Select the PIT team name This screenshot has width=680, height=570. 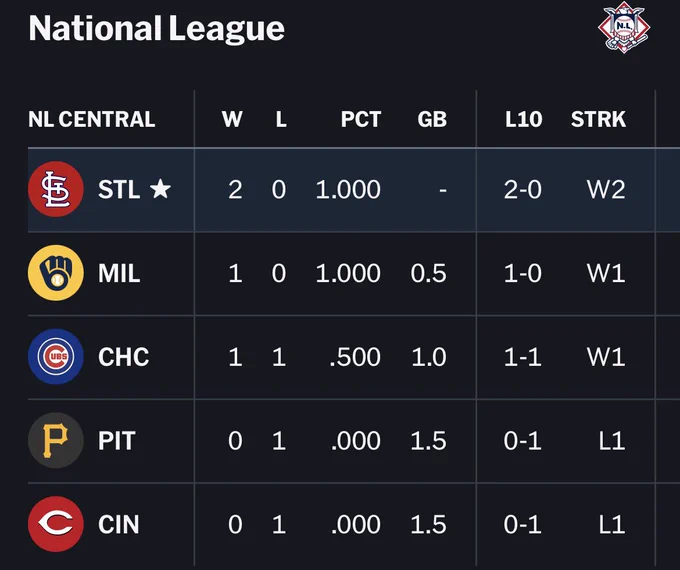click(117, 441)
